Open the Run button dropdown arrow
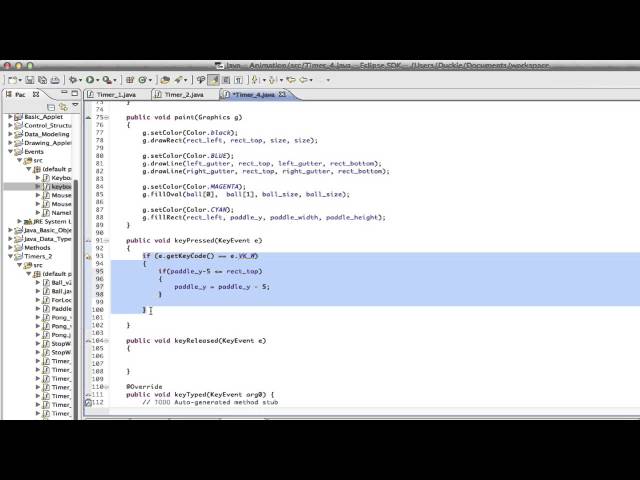The image size is (640, 480). coord(98,80)
